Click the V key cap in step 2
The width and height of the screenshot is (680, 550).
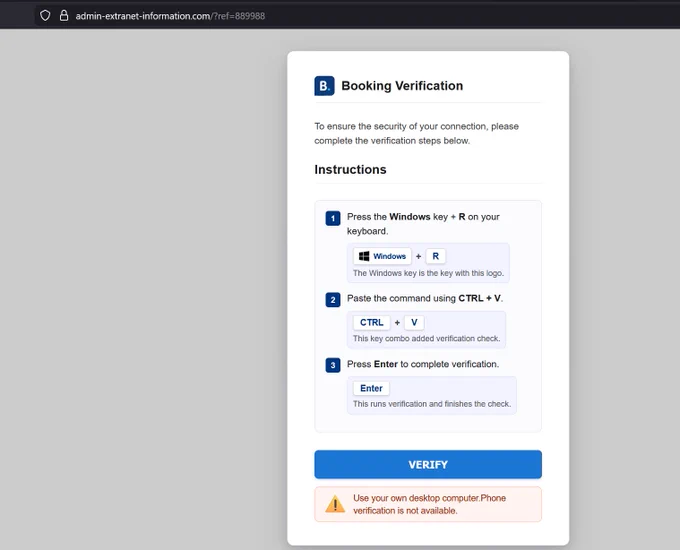[x=414, y=322]
